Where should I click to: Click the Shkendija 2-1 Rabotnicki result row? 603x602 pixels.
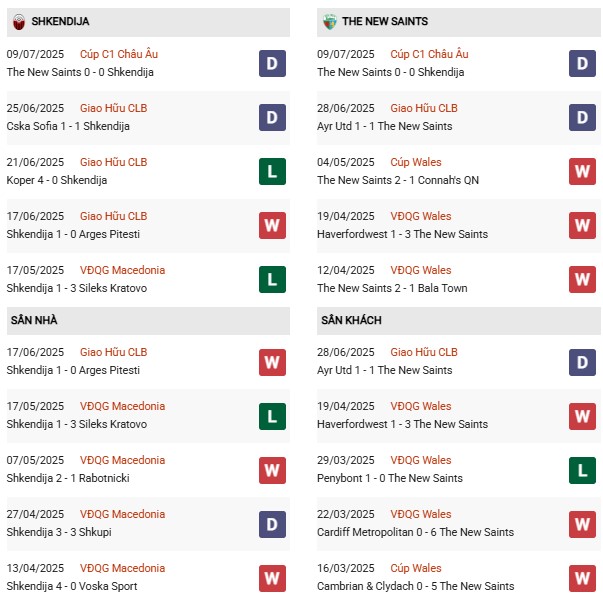[69, 478]
